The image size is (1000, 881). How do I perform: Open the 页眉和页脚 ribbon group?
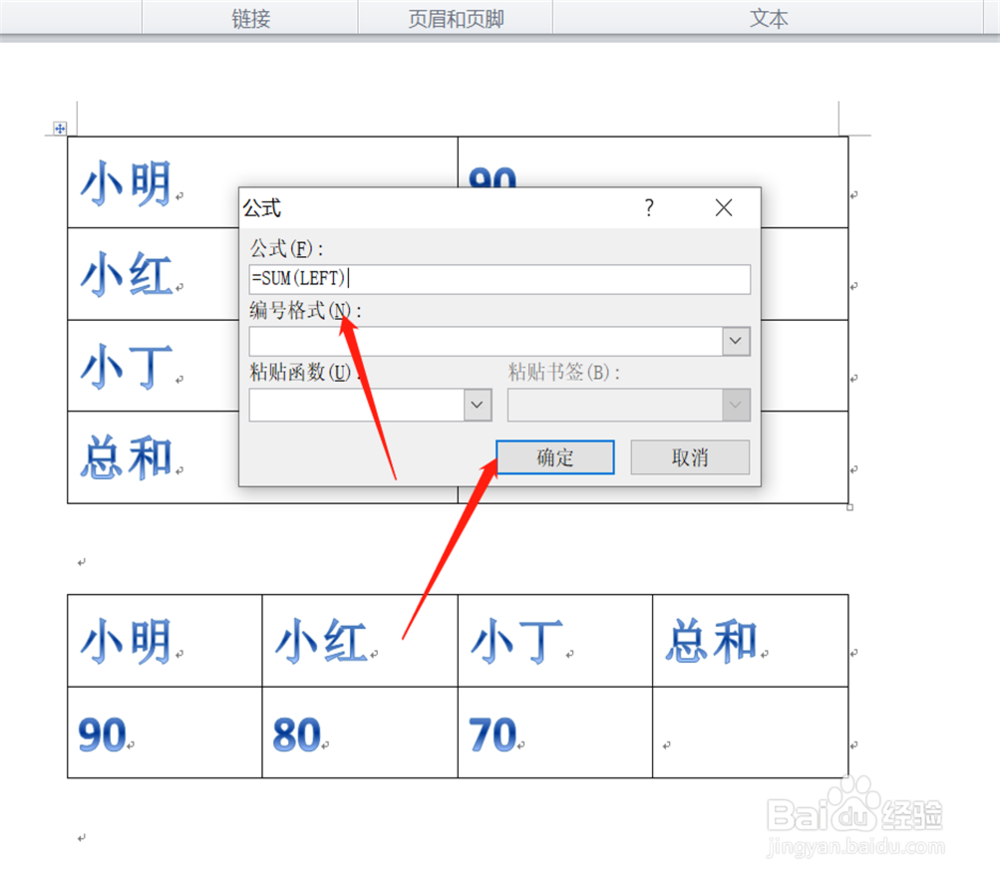pos(453,17)
